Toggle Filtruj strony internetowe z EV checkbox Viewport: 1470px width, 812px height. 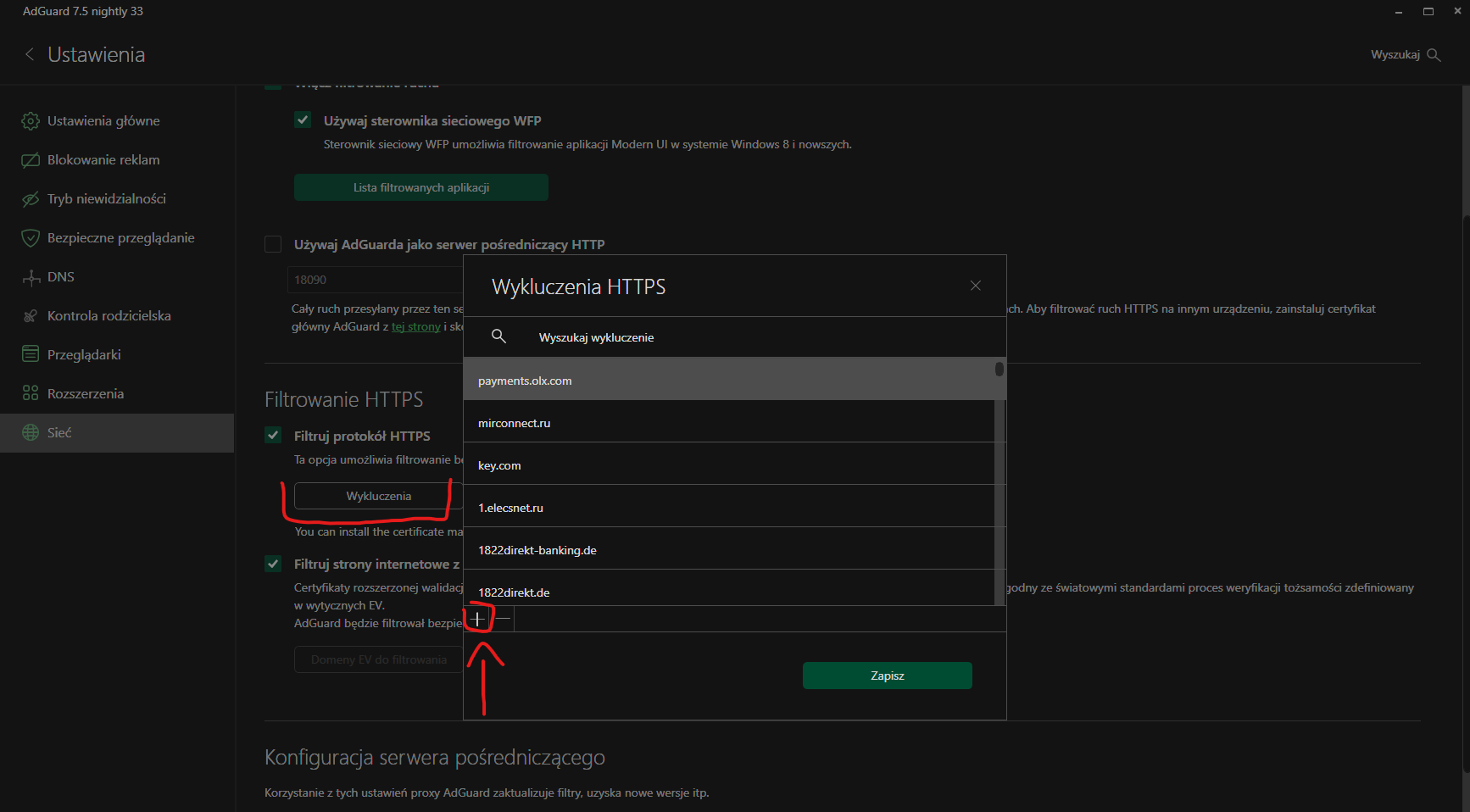(273, 564)
